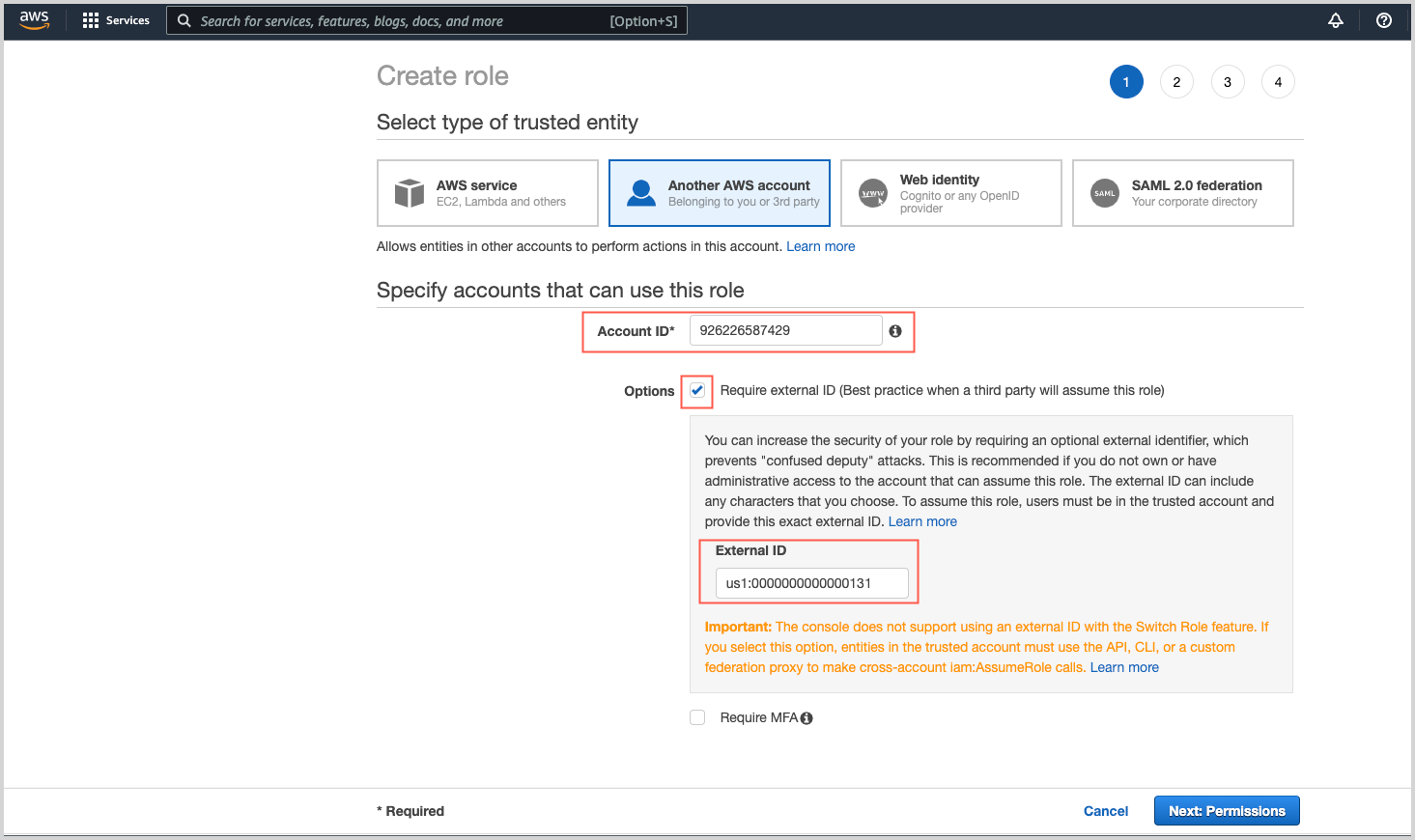
Task: Cancel the role creation
Action: coord(1105,810)
